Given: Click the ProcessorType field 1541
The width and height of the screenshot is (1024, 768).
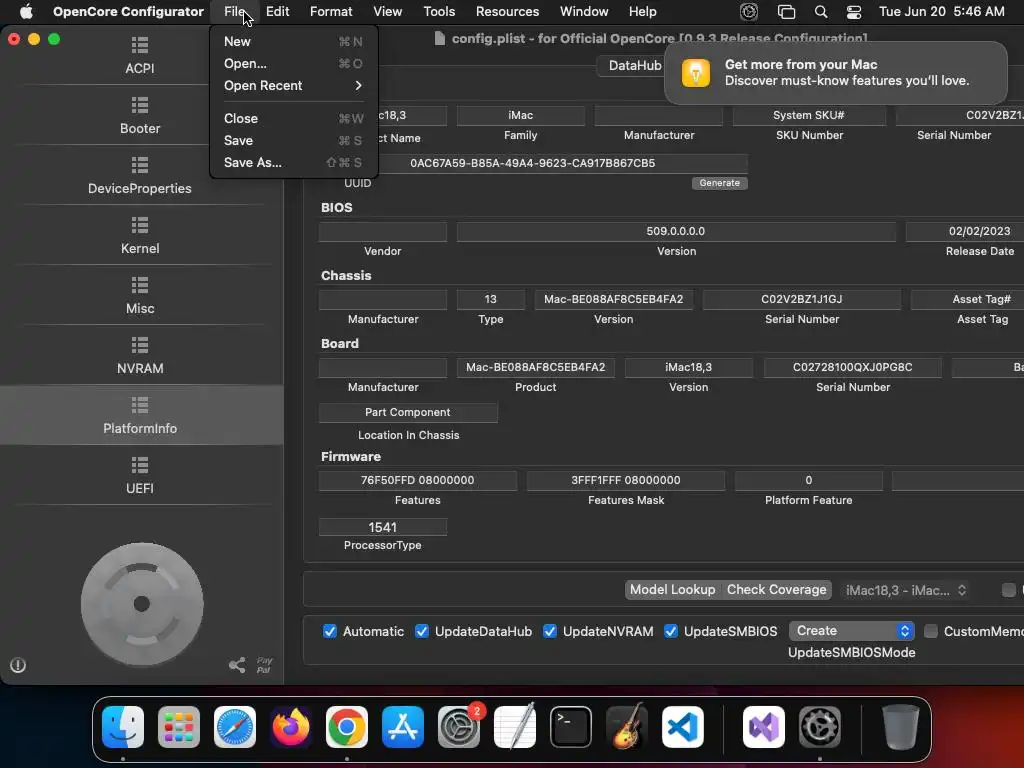Looking at the screenshot, I should (x=383, y=527).
